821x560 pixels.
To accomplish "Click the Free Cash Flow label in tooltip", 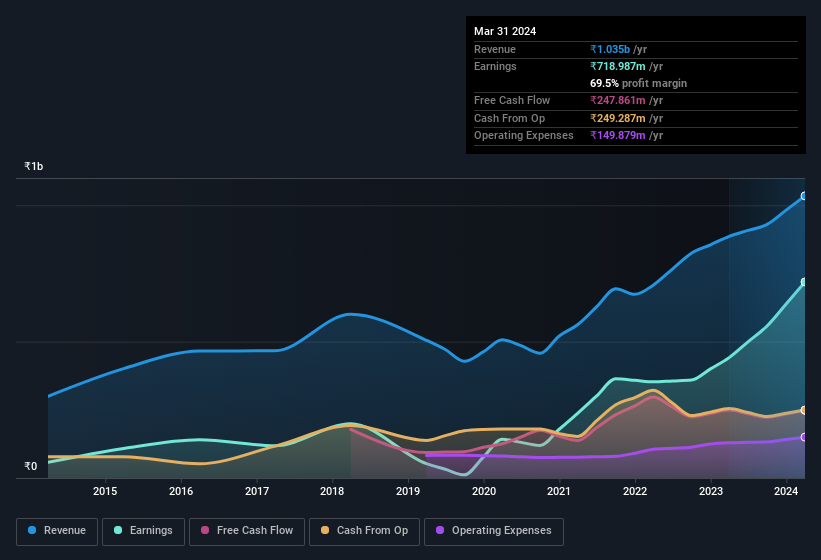I will (512, 100).
